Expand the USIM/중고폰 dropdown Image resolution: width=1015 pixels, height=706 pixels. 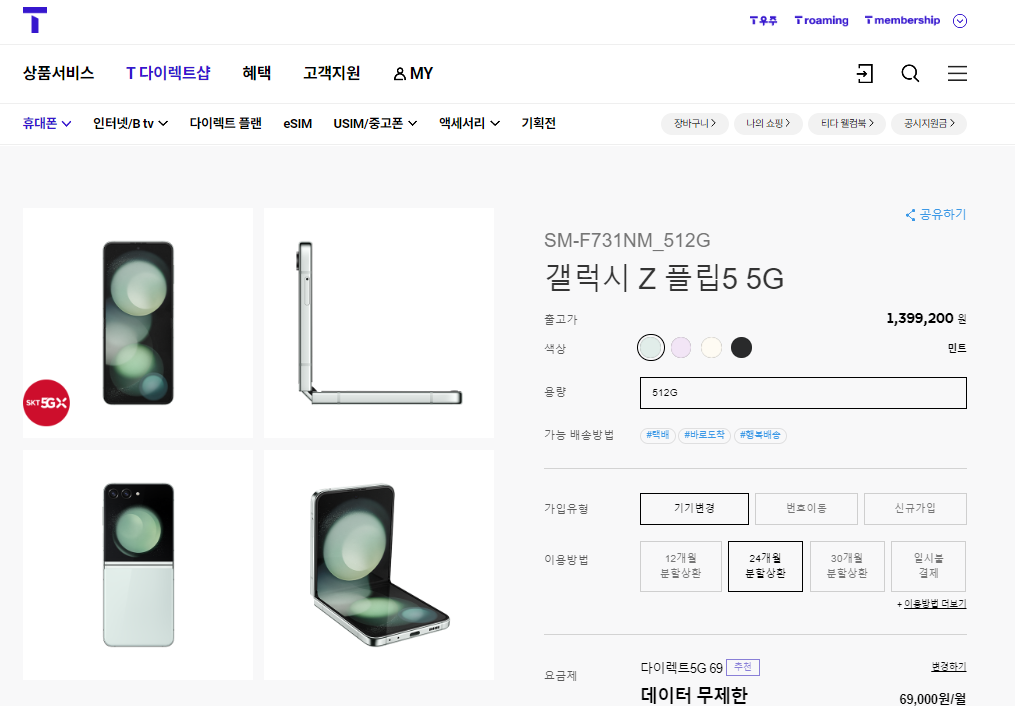point(375,123)
